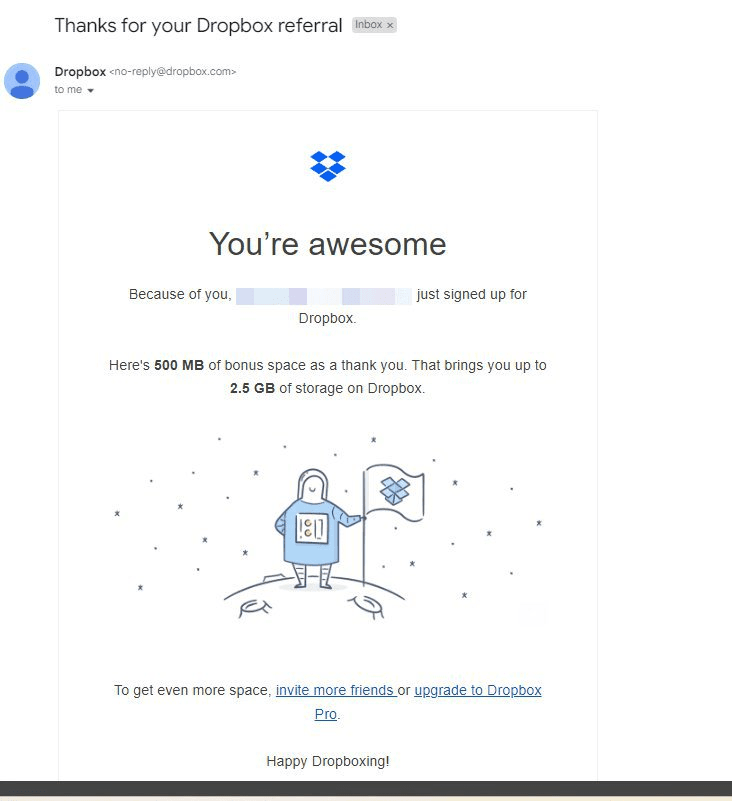Click the astronaut's chest control panel
Viewport: 732px width, 801px height.
coord(312,528)
